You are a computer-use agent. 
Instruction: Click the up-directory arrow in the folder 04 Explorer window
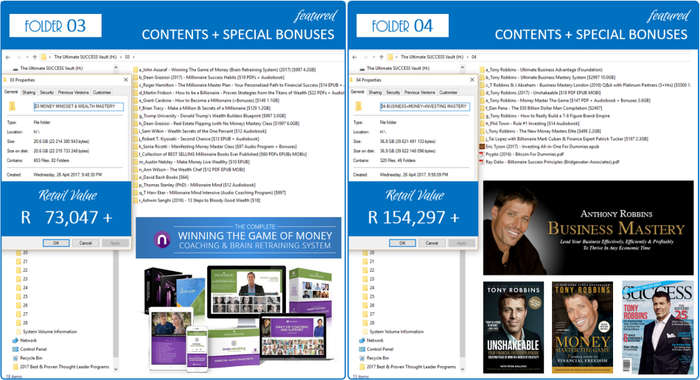(x=381, y=57)
